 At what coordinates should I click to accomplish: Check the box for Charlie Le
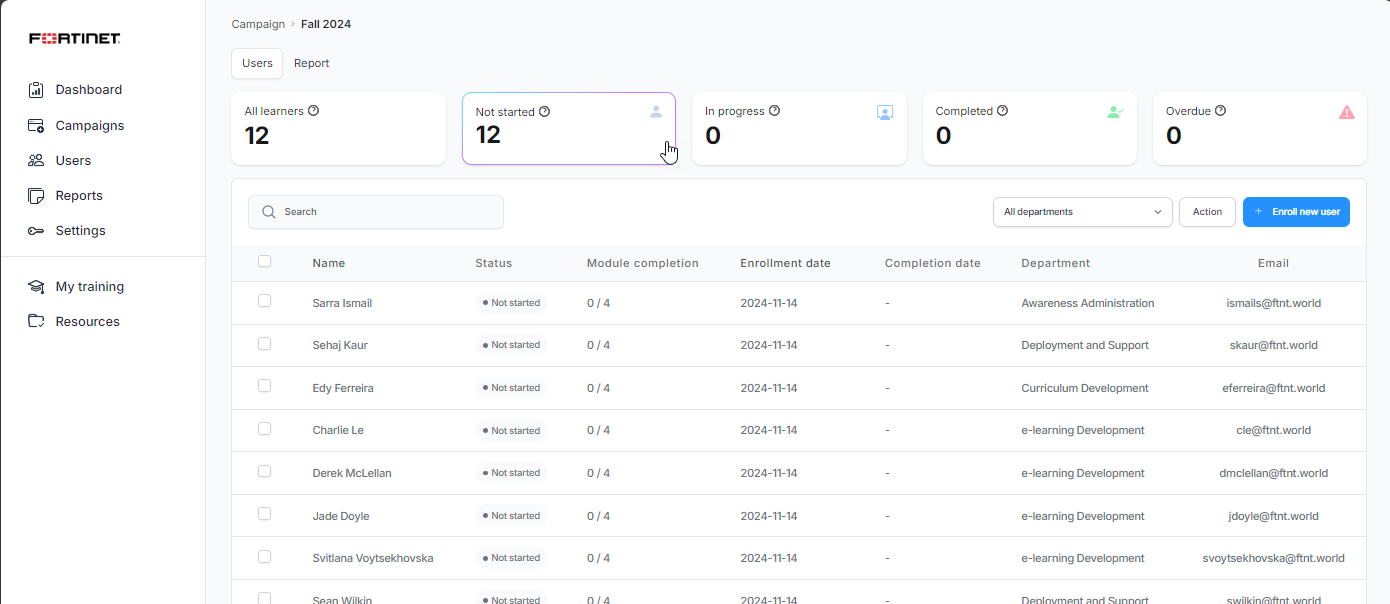coord(264,428)
